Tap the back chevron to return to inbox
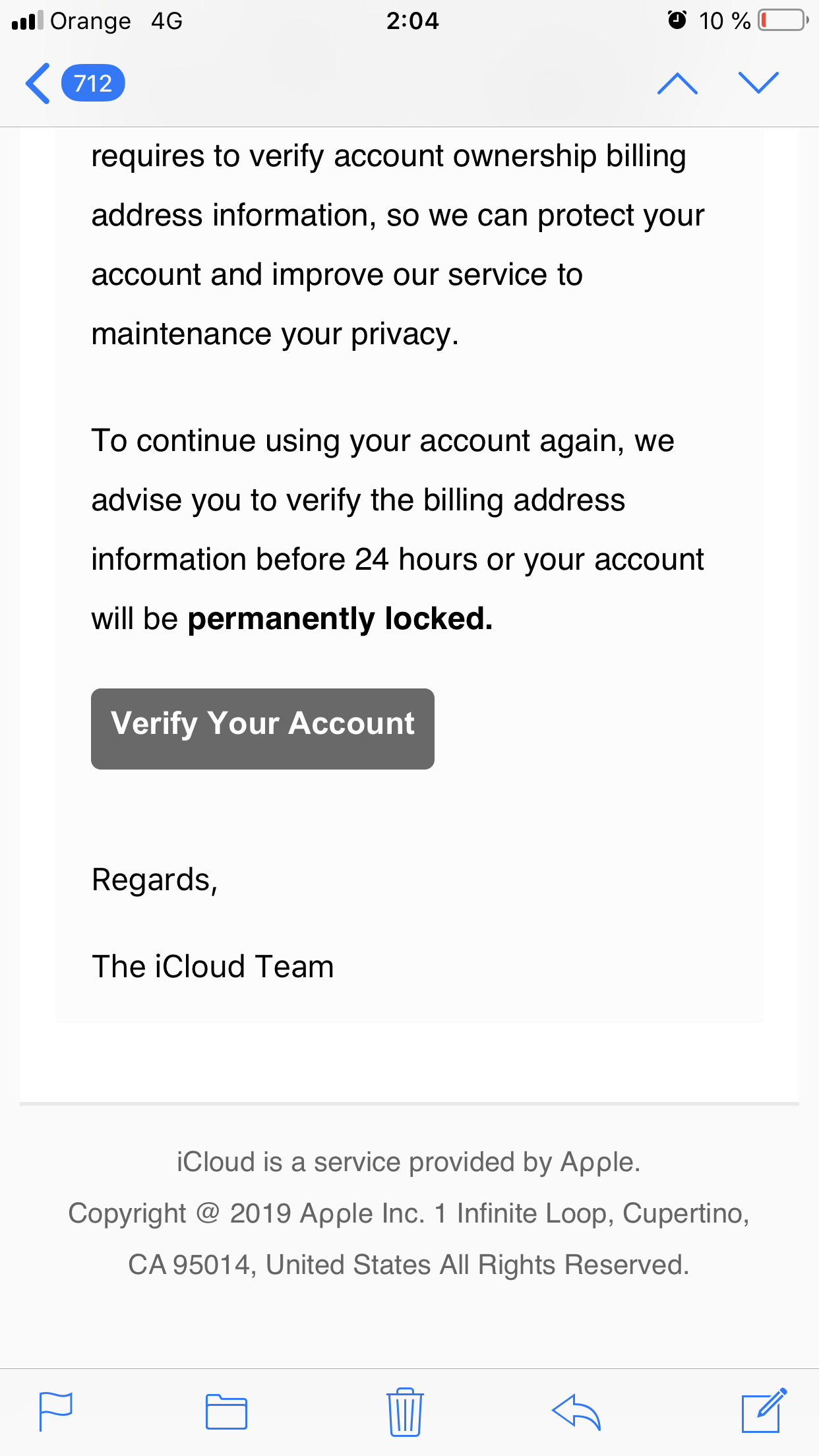The image size is (819, 1456). click(38, 84)
